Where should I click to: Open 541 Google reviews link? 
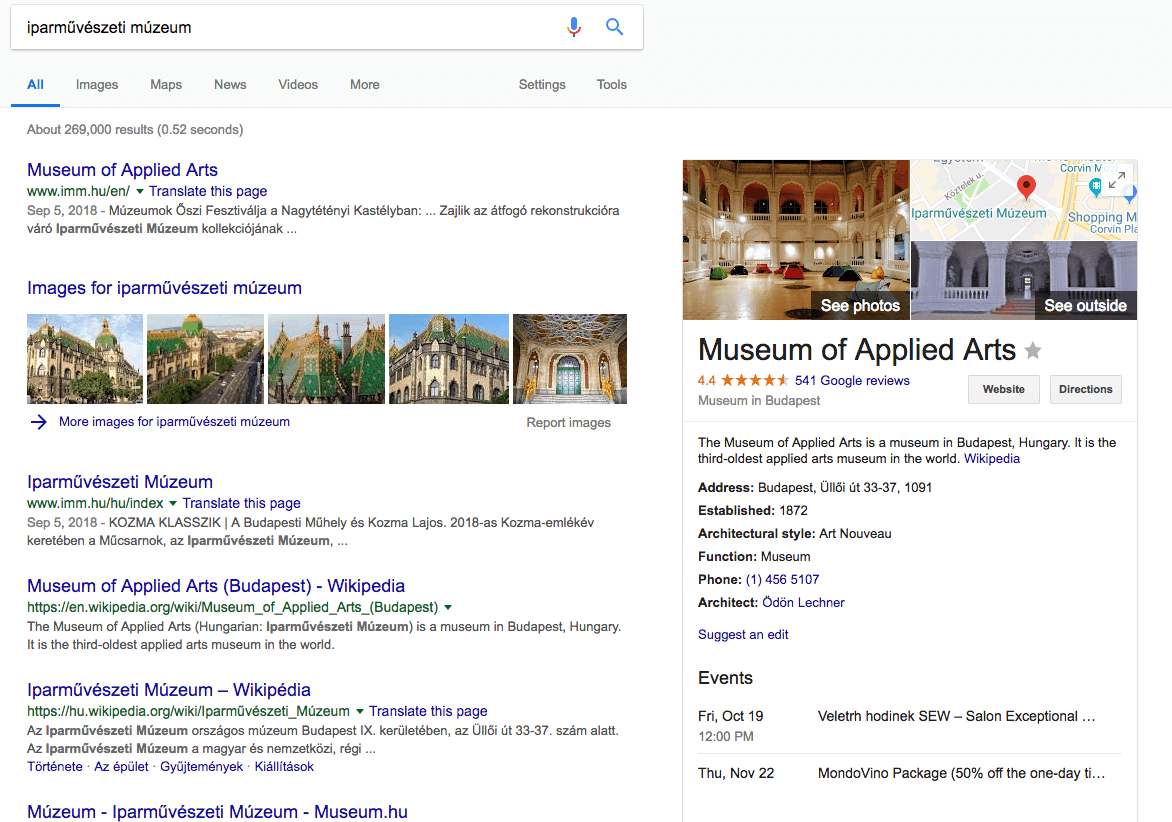pos(852,380)
